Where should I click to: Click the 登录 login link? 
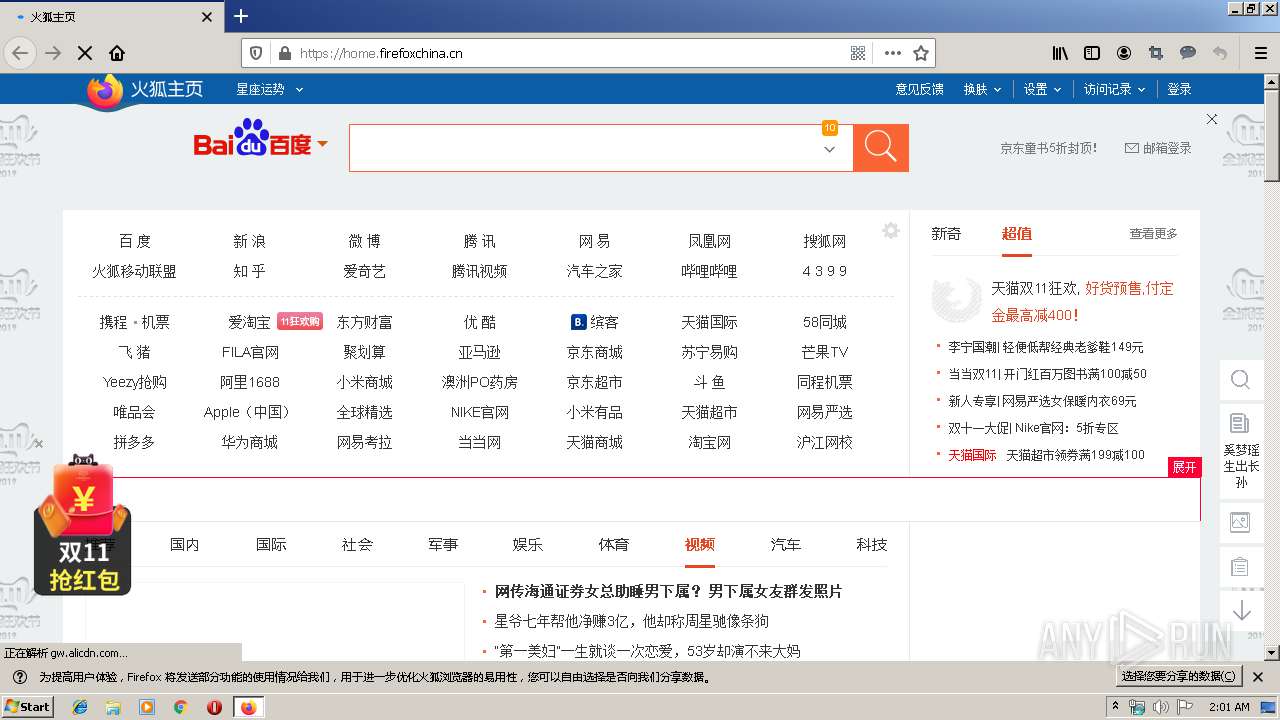1179,89
